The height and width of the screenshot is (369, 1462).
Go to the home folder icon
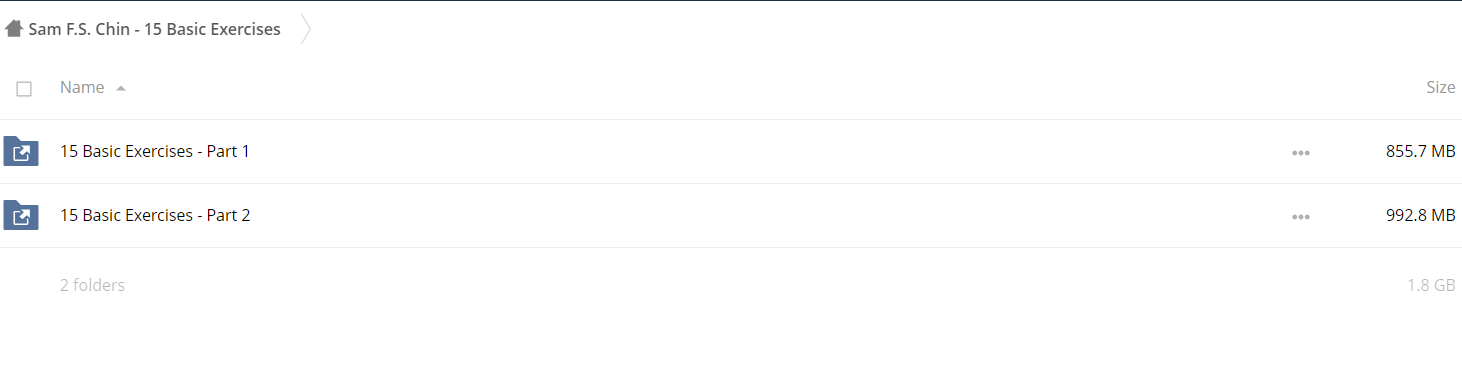point(14,29)
